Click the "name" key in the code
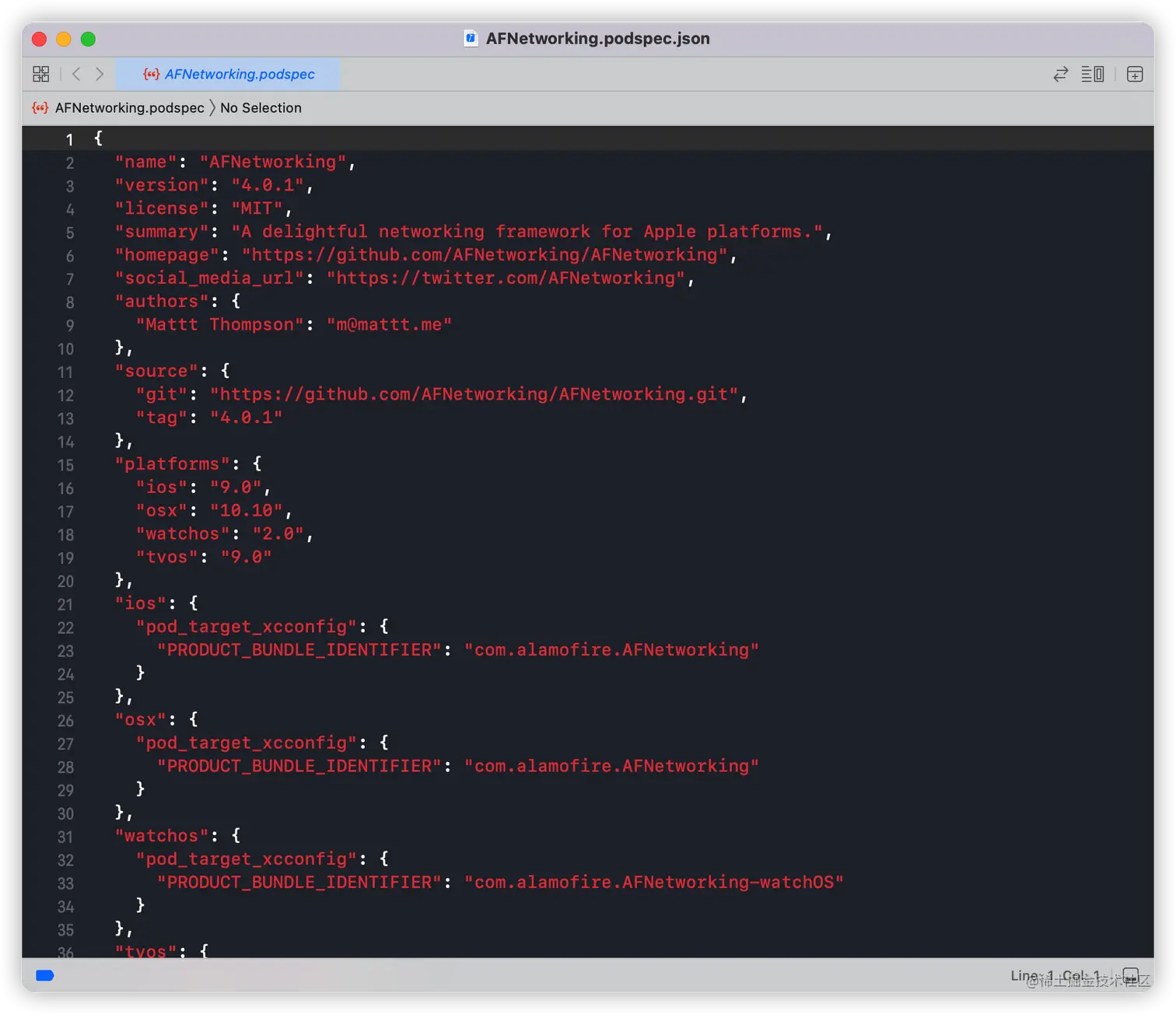 tap(146, 162)
